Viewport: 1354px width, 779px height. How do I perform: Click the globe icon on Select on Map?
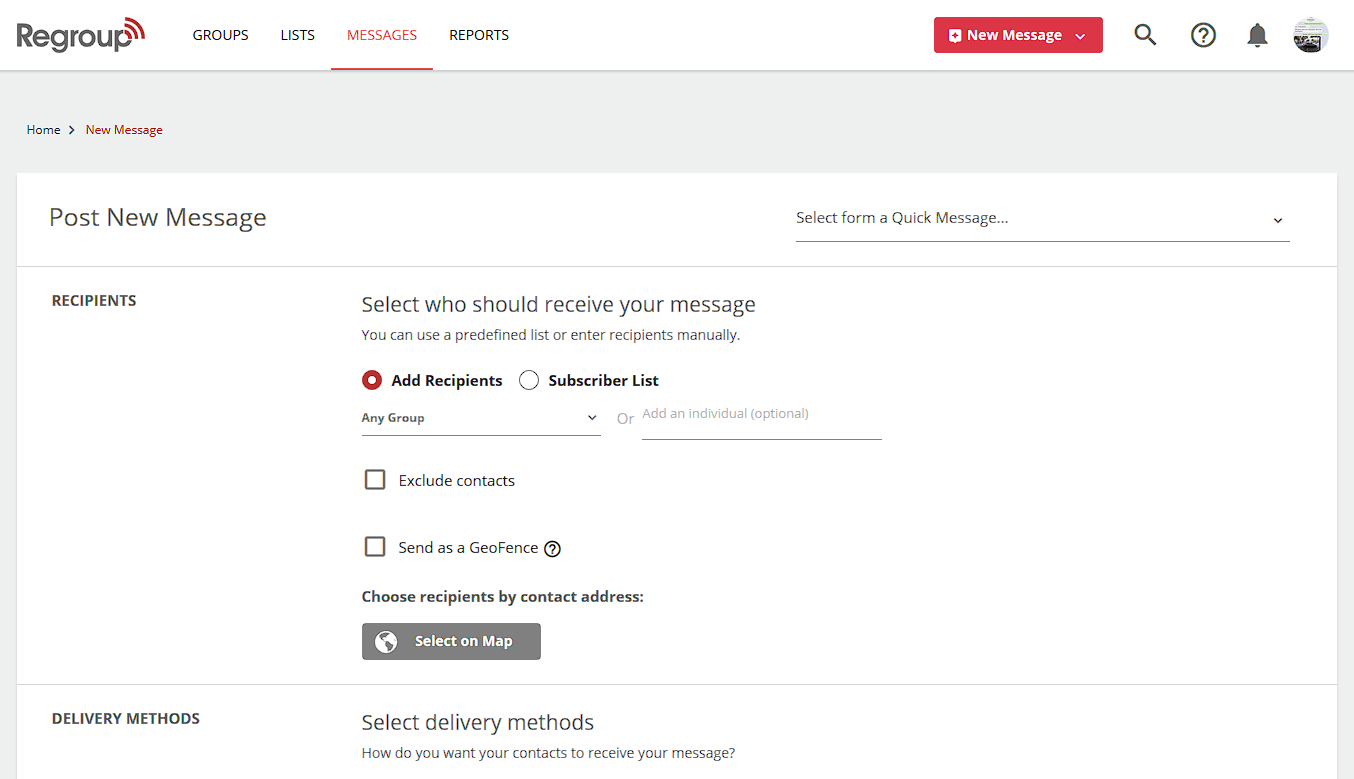[385, 641]
